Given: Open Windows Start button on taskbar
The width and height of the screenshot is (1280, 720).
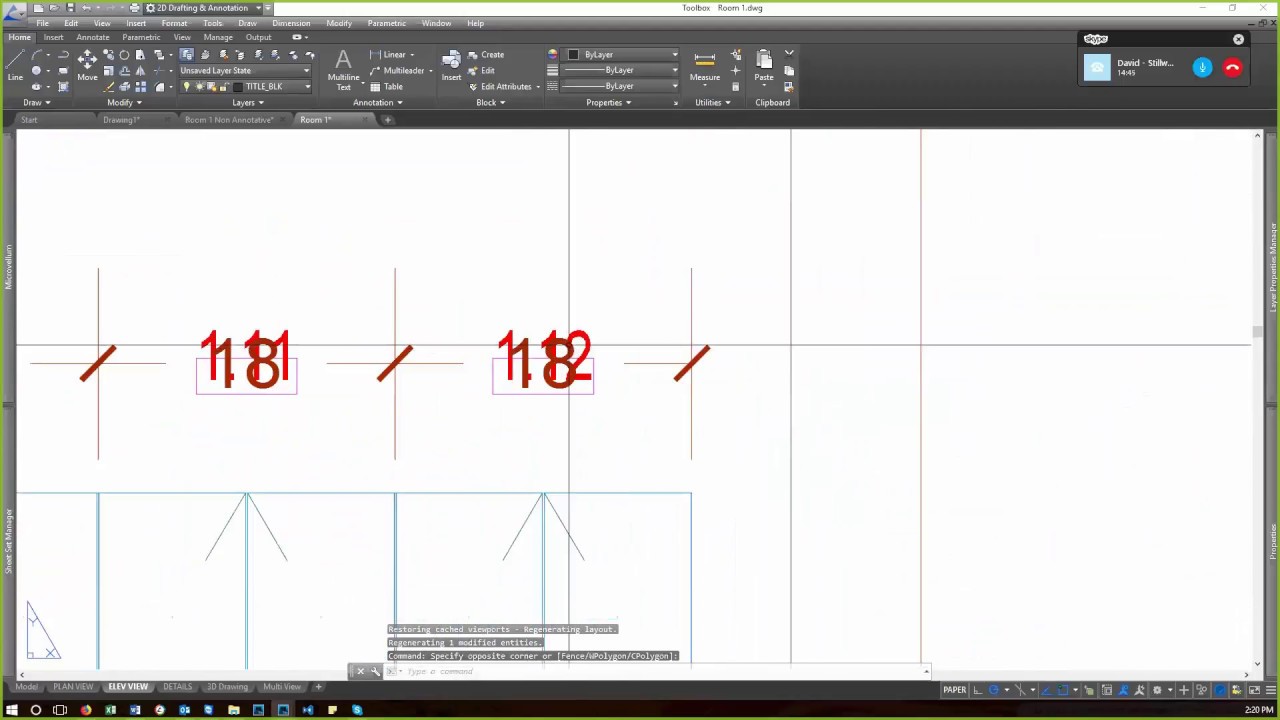Looking at the screenshot, I should pos(12,710).
